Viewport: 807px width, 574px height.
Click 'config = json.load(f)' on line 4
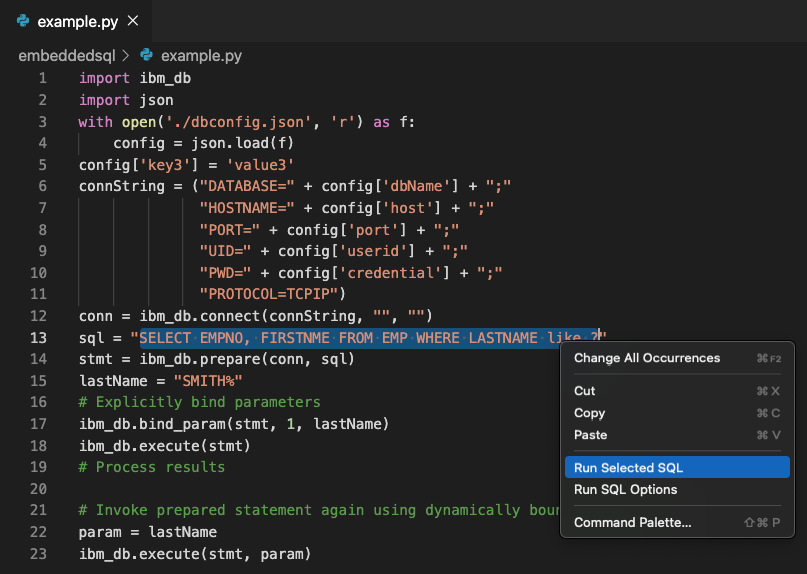tap(203, 143)
